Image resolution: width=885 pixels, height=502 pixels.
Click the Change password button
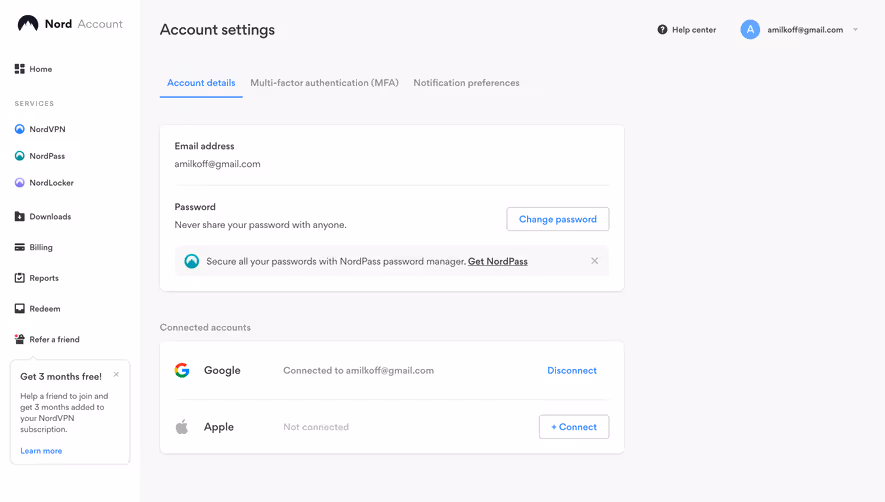coord(558,219)
